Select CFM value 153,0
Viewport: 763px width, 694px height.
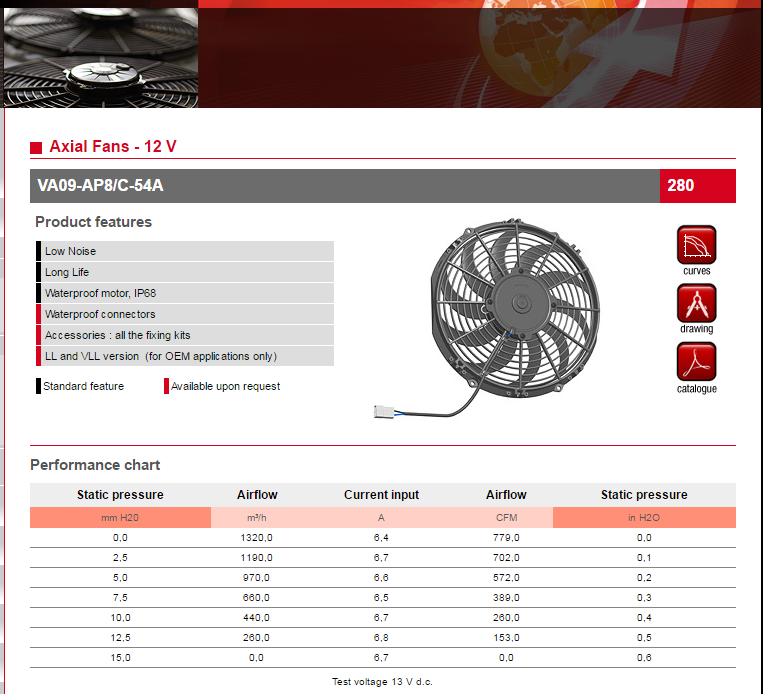(x=506, y=638)
